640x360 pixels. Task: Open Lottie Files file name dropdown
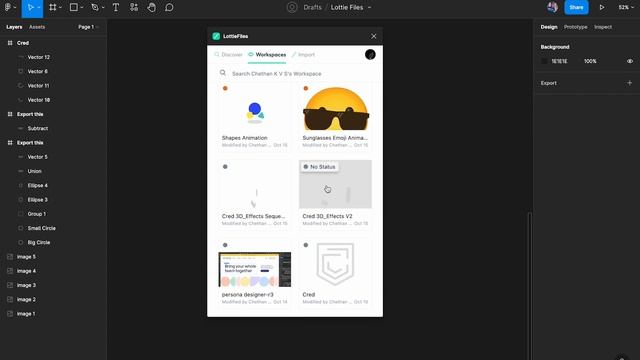point(369,7)
